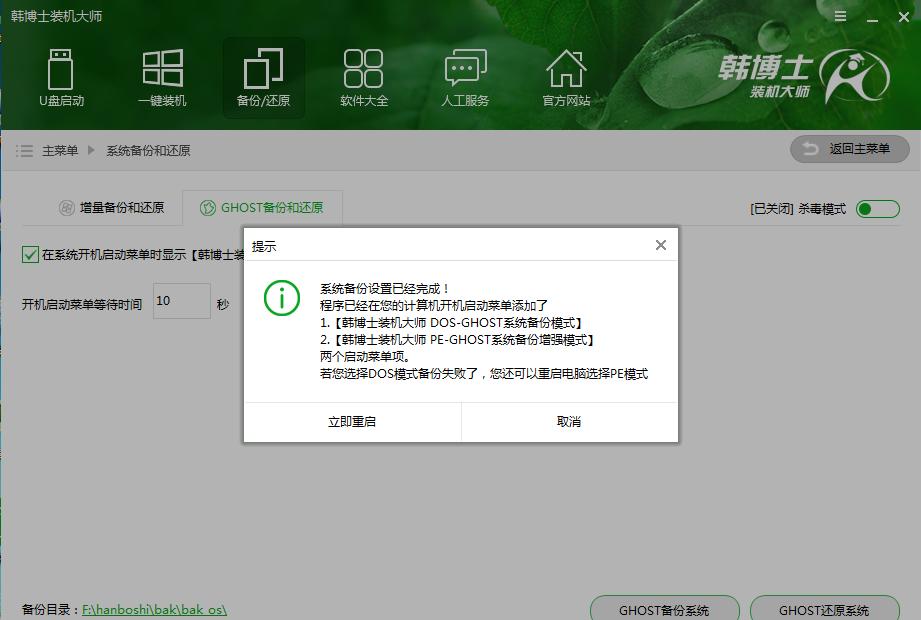Click the PE-GHOST系统备份增强模式 line
The image size is (921, 620).
click(457, 340)
